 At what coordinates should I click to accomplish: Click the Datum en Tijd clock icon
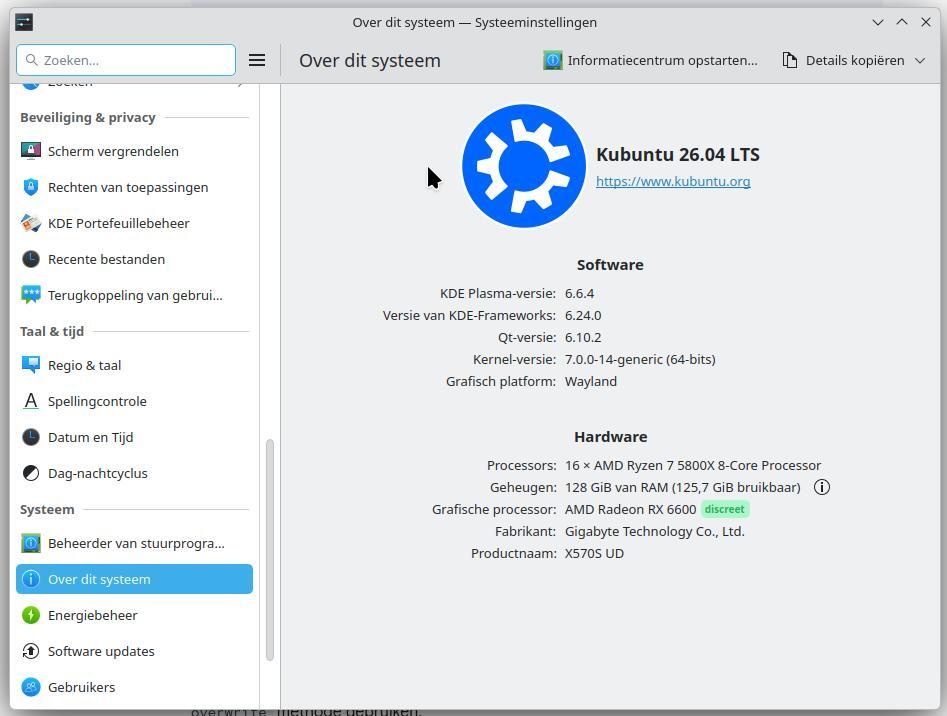(31, 437)
